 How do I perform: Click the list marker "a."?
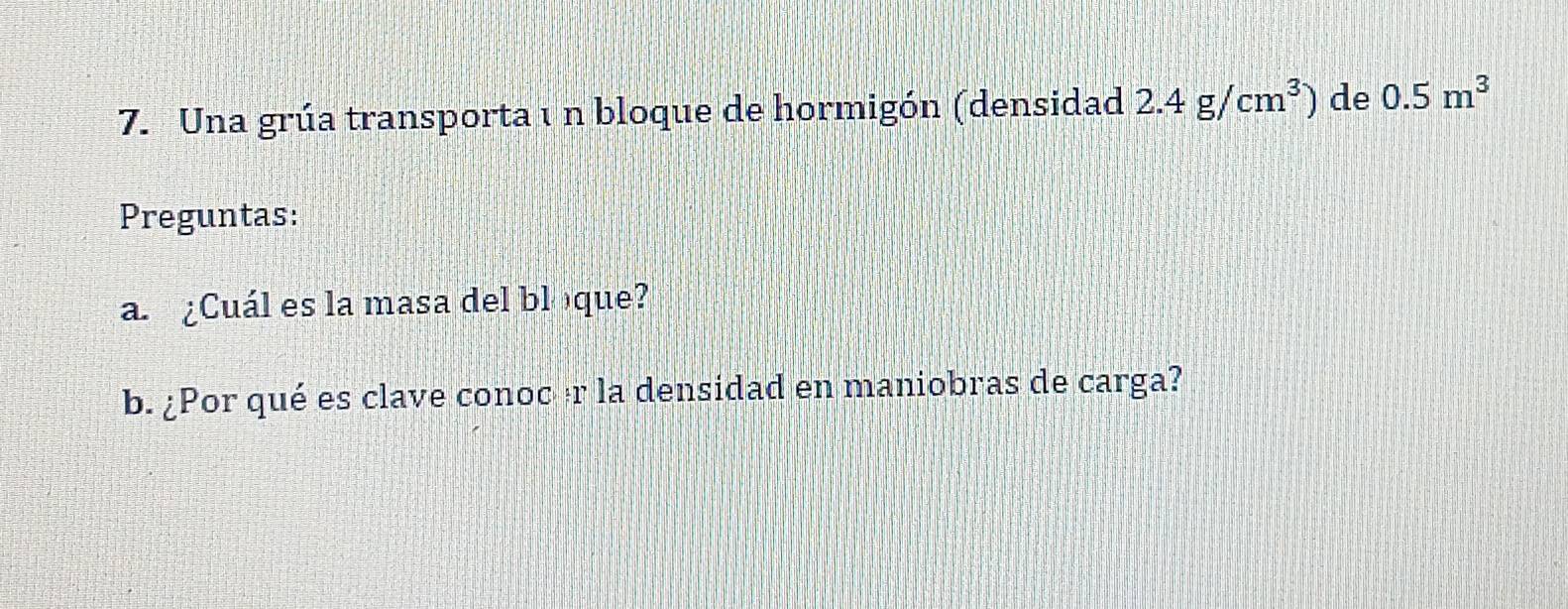coord(136,310)
